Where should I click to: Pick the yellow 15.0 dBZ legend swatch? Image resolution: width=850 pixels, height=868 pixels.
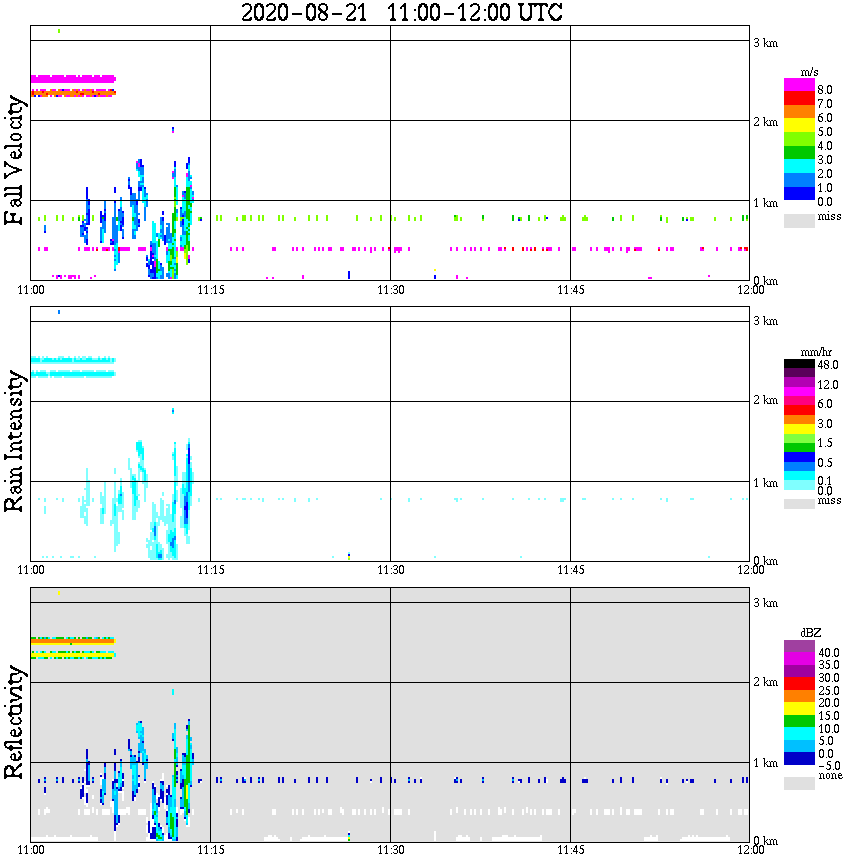pyautogui.click(x=799, y=709)
